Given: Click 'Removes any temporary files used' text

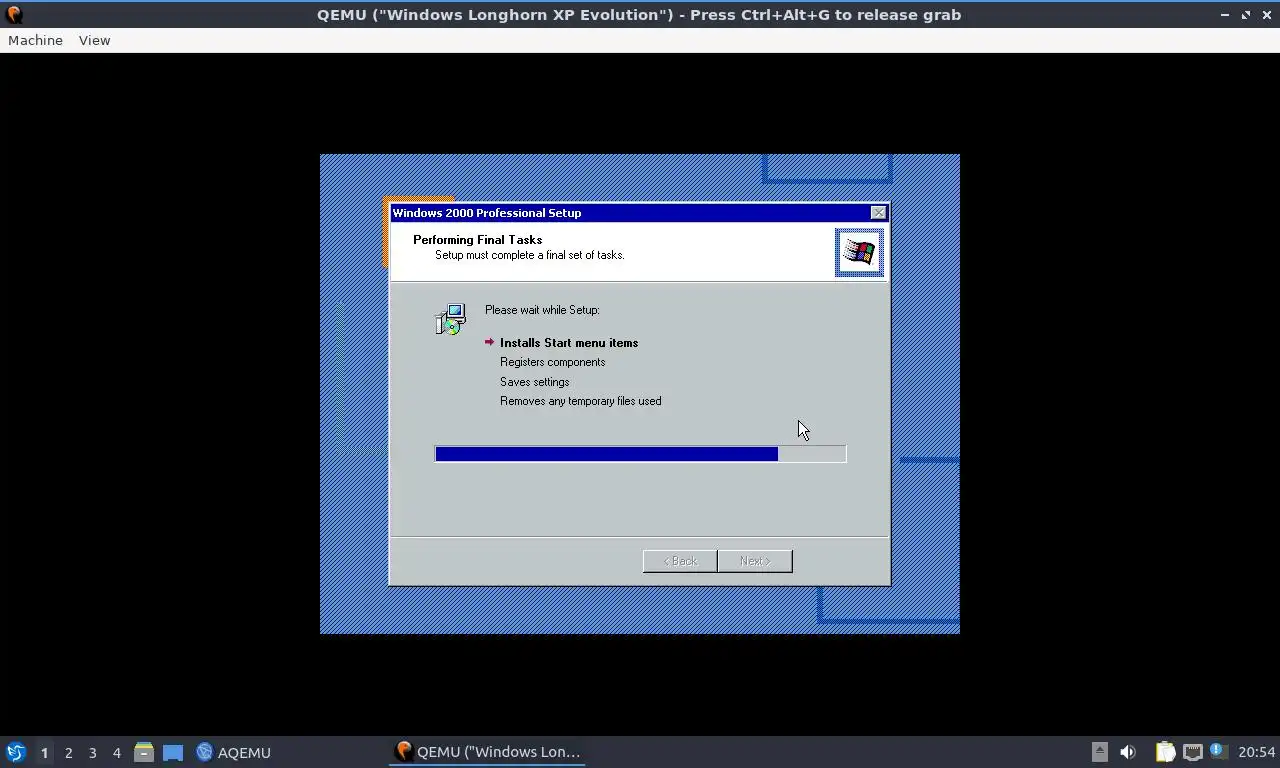Looking at the screenshot, I should pyautogui.click(x=580, y=401).
